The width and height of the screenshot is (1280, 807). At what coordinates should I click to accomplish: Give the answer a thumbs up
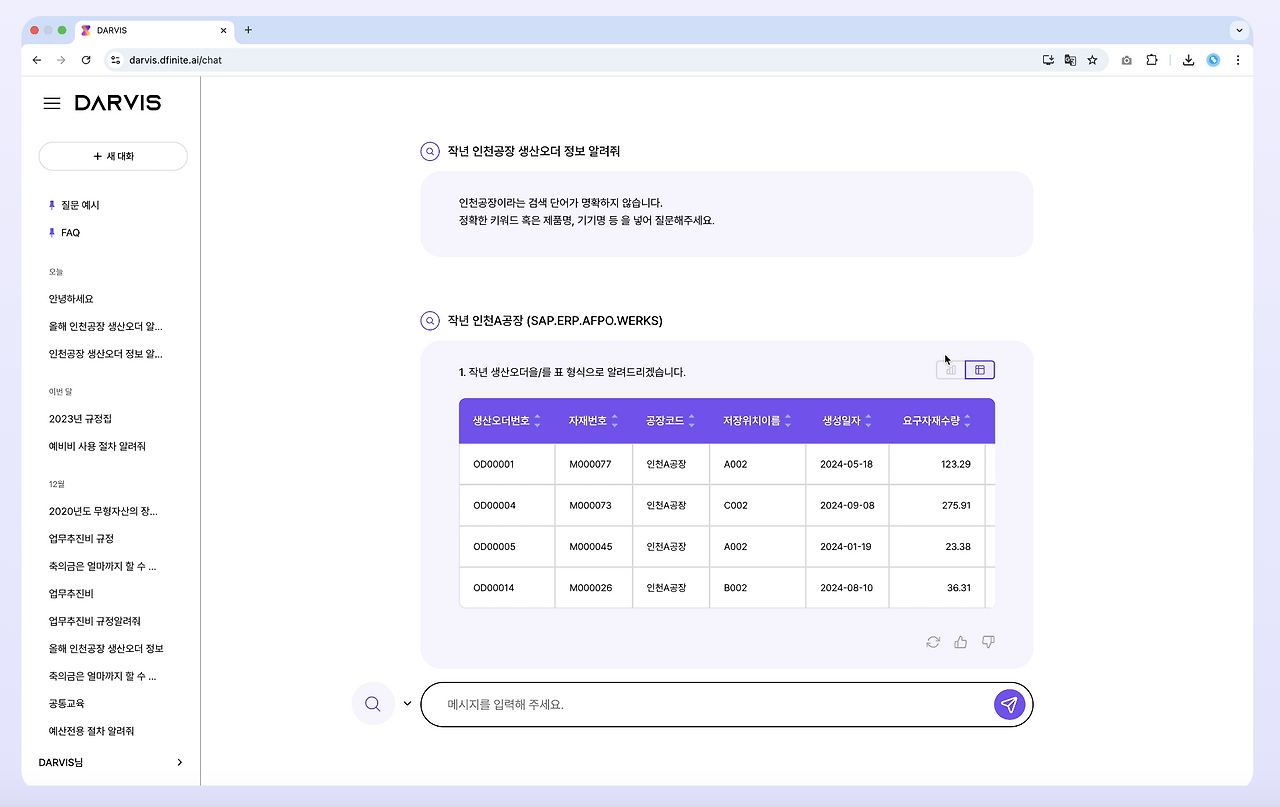coord(961,642)
